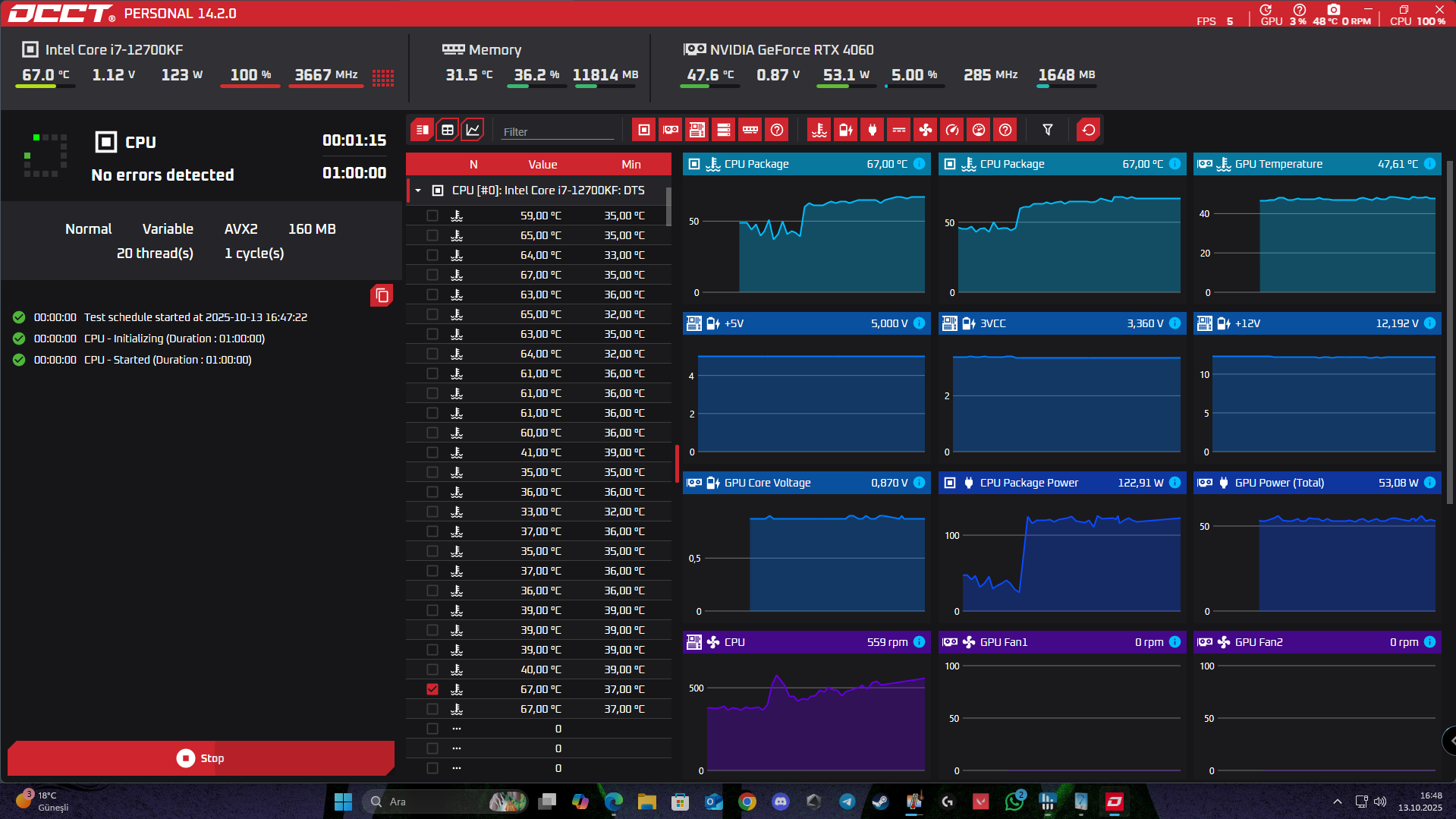The width and height of the screenshot is (1456, 819).
Task: Open info for the +5V graph
Action: pos(919,323)
